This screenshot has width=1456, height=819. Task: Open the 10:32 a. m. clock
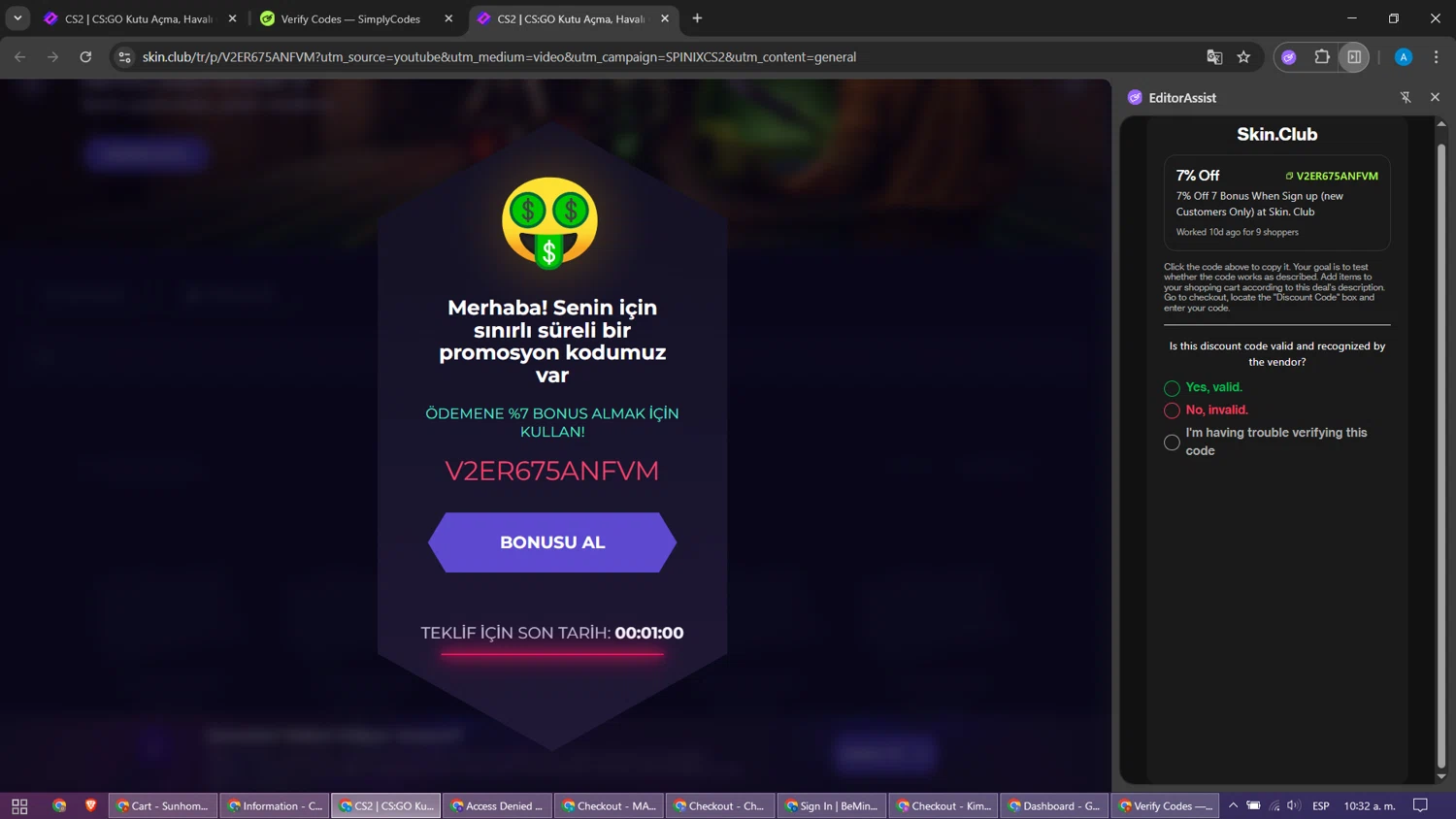click(1370, 805)
